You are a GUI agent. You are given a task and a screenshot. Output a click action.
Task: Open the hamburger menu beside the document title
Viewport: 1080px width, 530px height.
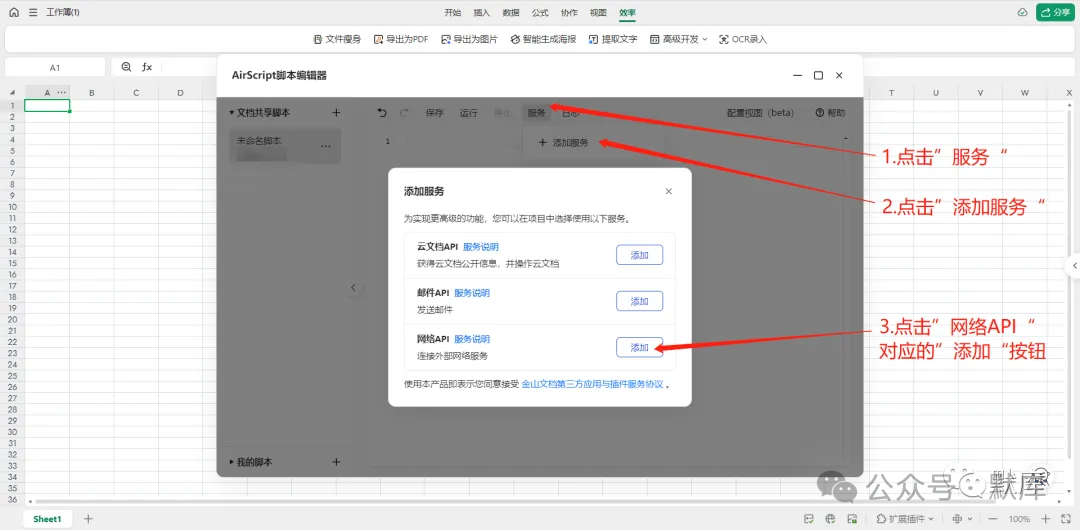point(33,12)
